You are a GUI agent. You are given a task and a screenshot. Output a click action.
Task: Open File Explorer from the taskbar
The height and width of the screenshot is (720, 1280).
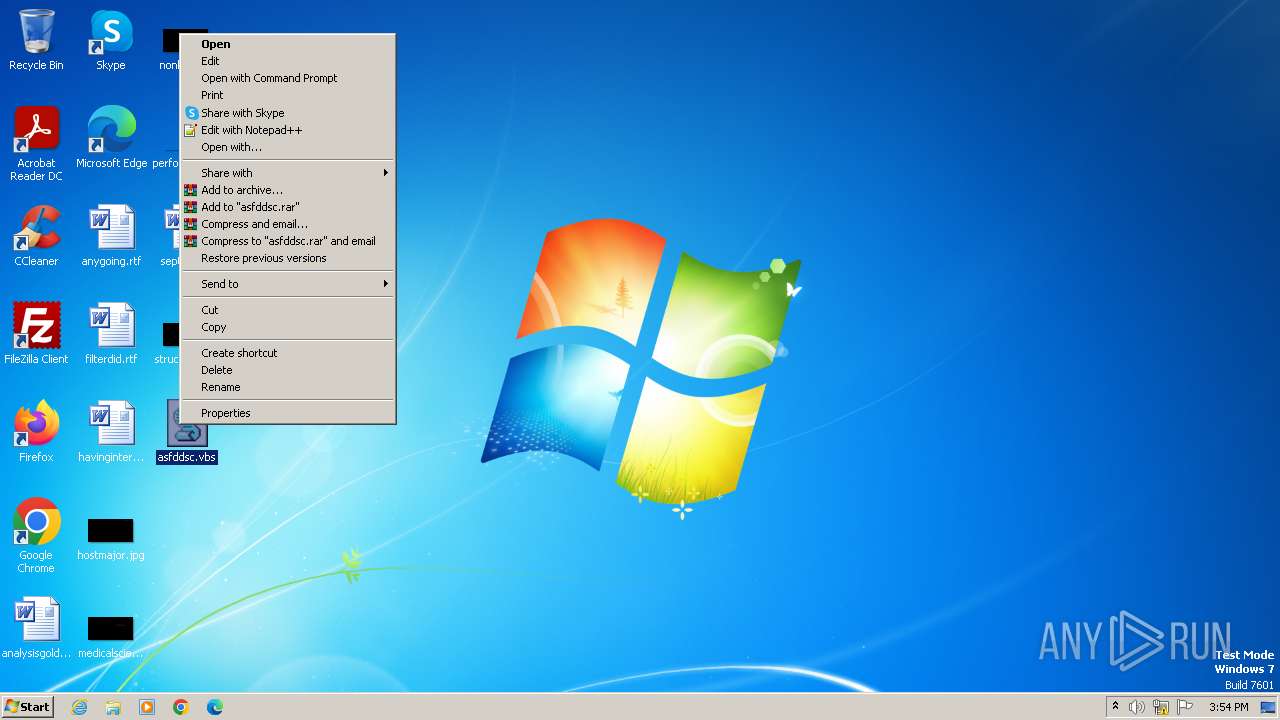(113, 707)
